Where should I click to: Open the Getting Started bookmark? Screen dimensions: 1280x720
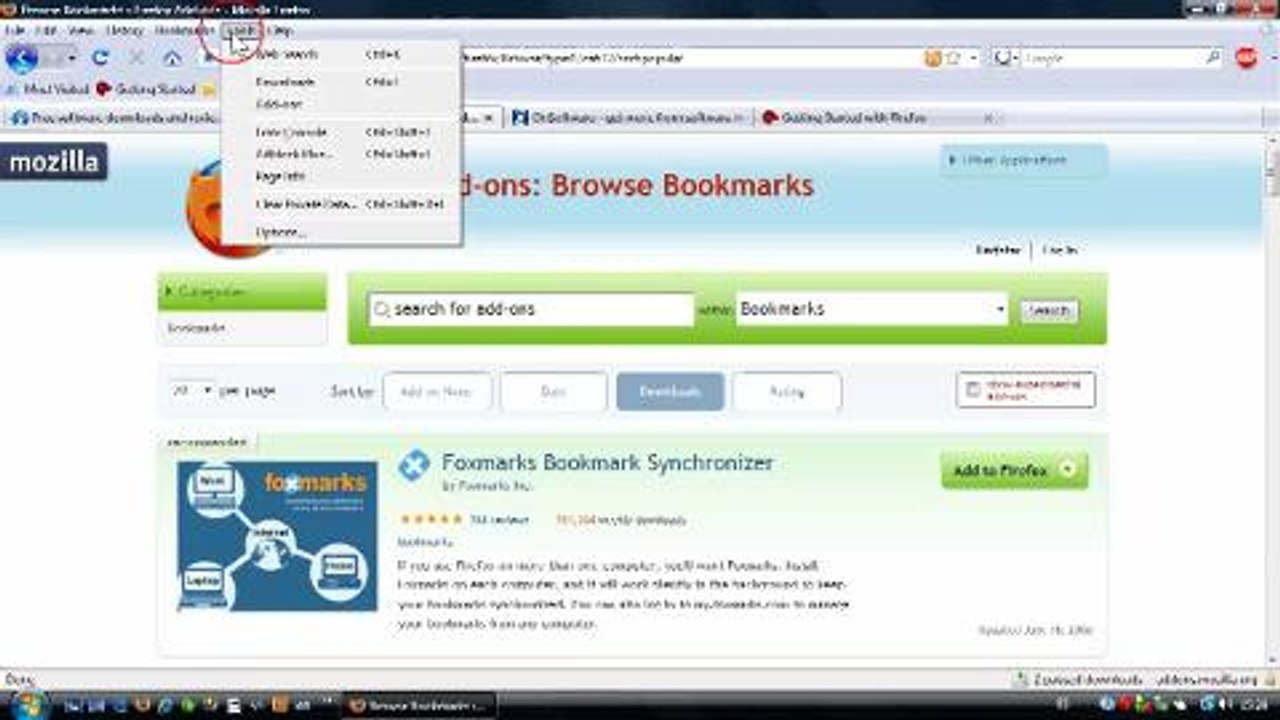(x=146, y=89)
